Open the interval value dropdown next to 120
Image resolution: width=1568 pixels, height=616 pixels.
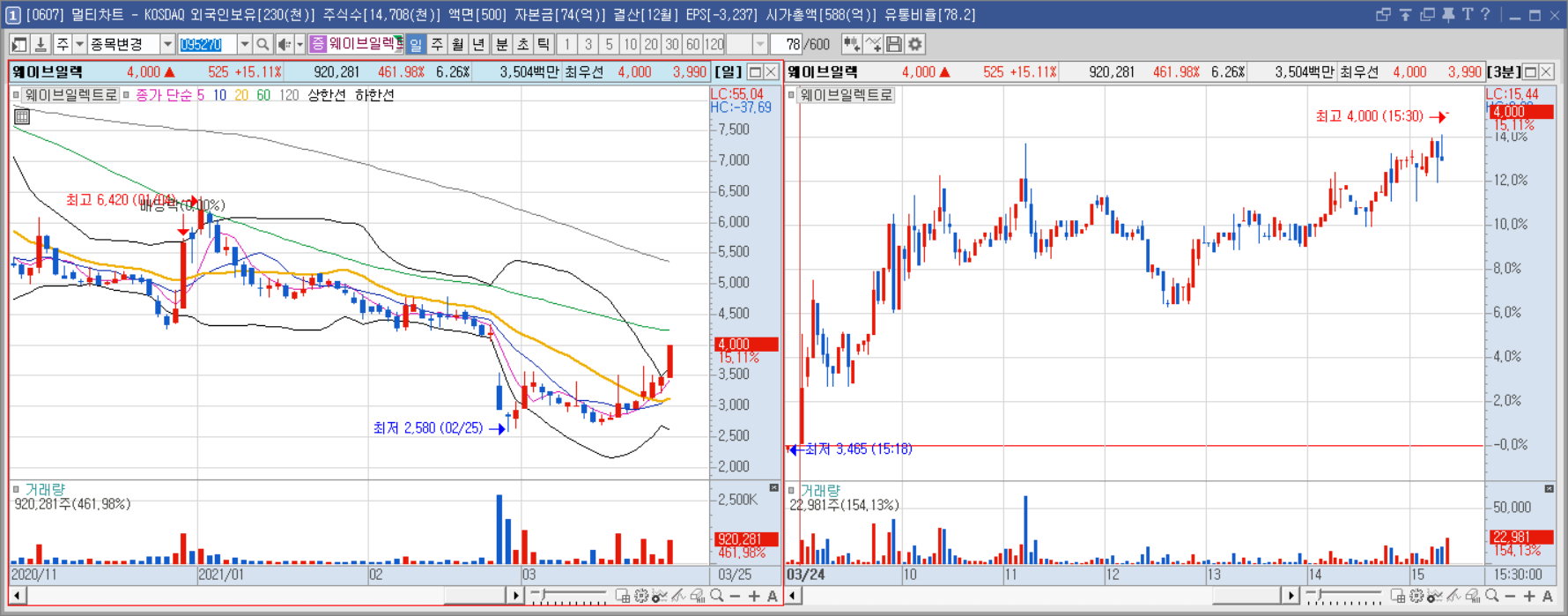[x=759, y=44]
